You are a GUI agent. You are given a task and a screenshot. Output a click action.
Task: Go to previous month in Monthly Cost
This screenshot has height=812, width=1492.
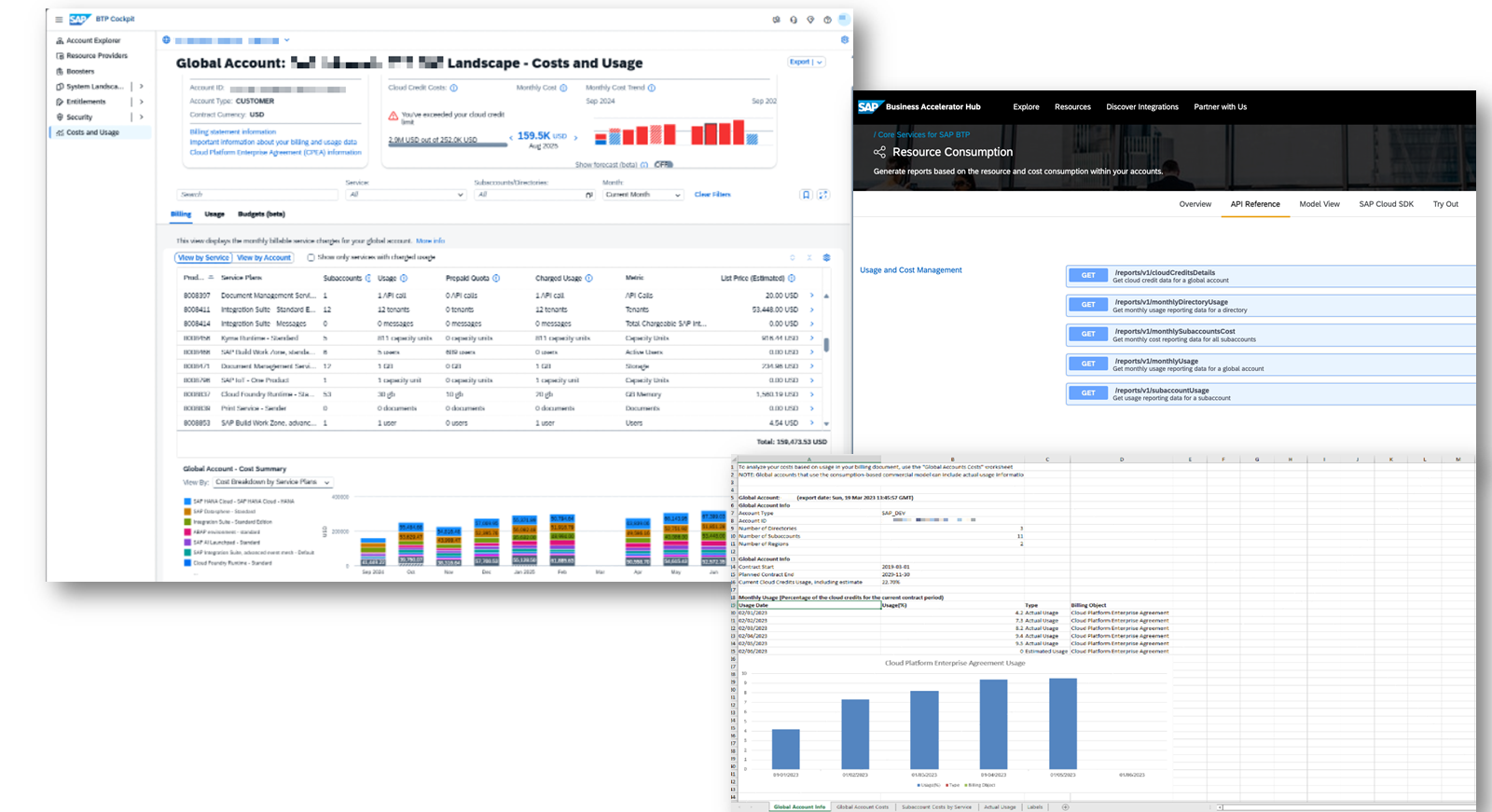coord(511,138)
